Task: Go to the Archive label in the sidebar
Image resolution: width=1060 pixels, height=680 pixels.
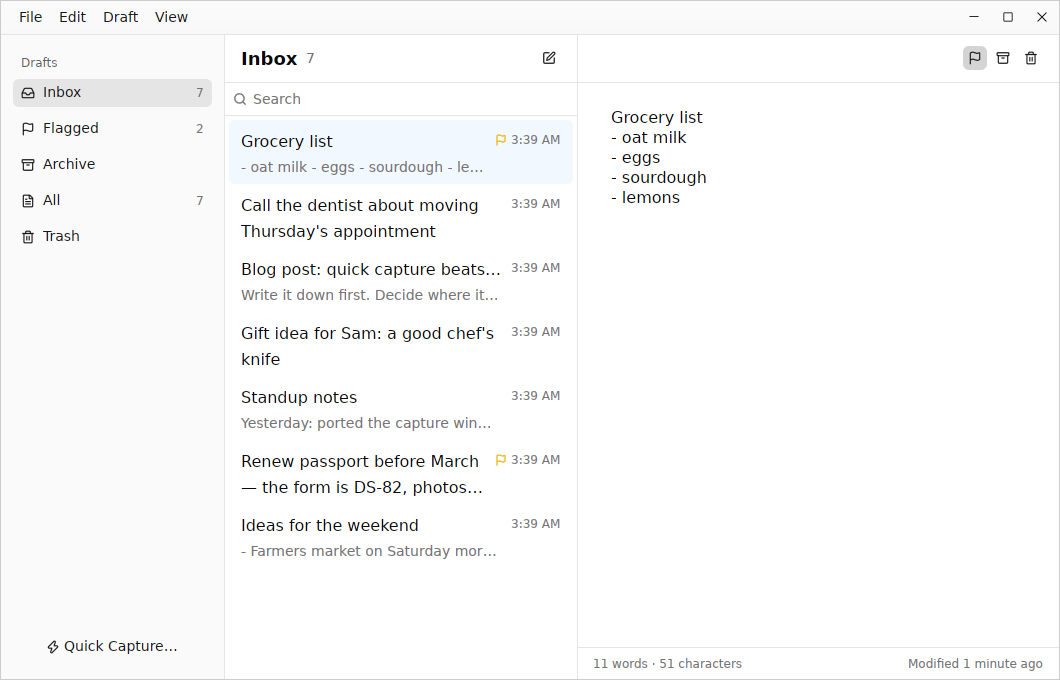Action: point(69,164)
